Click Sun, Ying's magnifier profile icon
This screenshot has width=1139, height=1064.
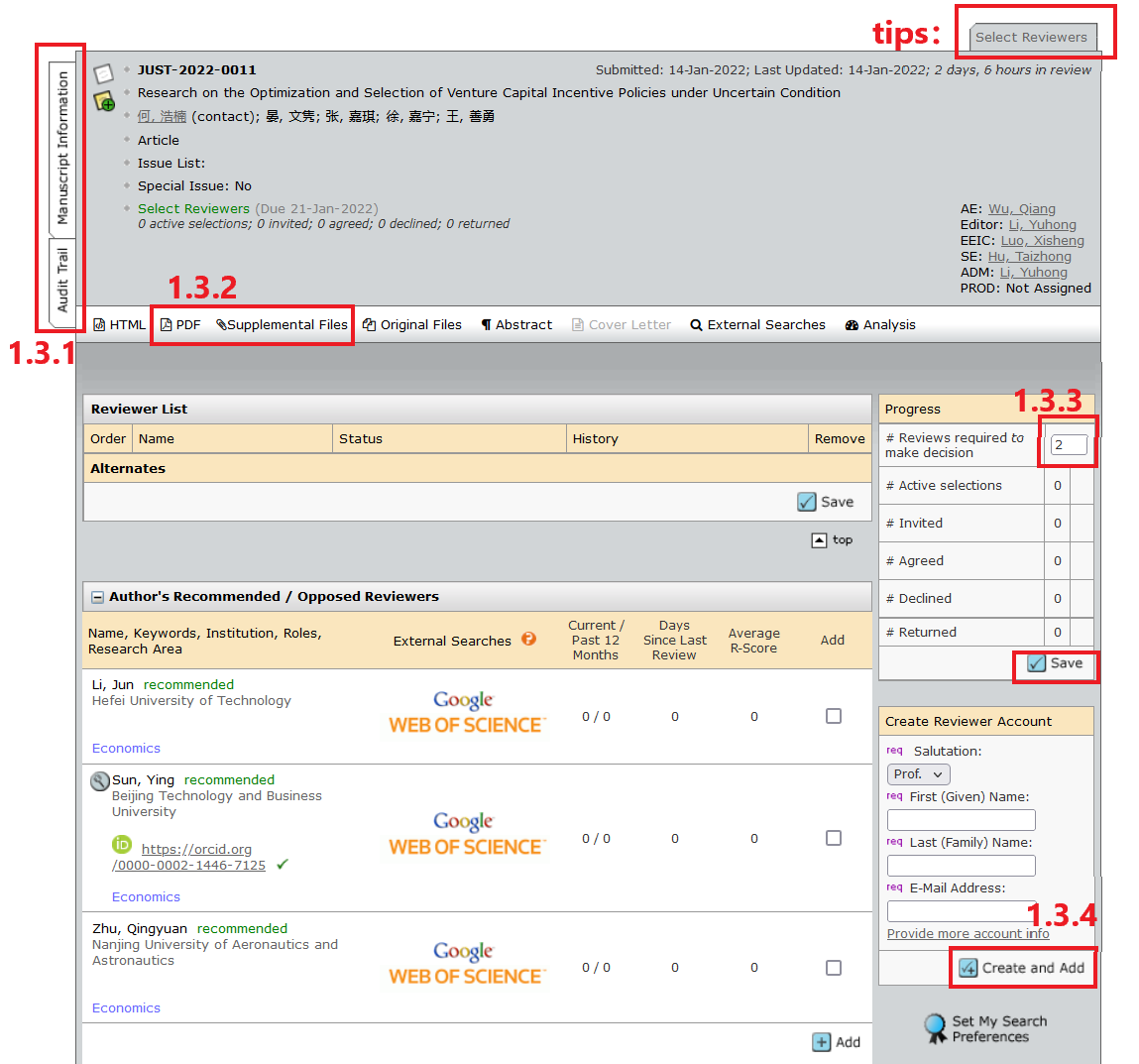click(x=99, y=781)
